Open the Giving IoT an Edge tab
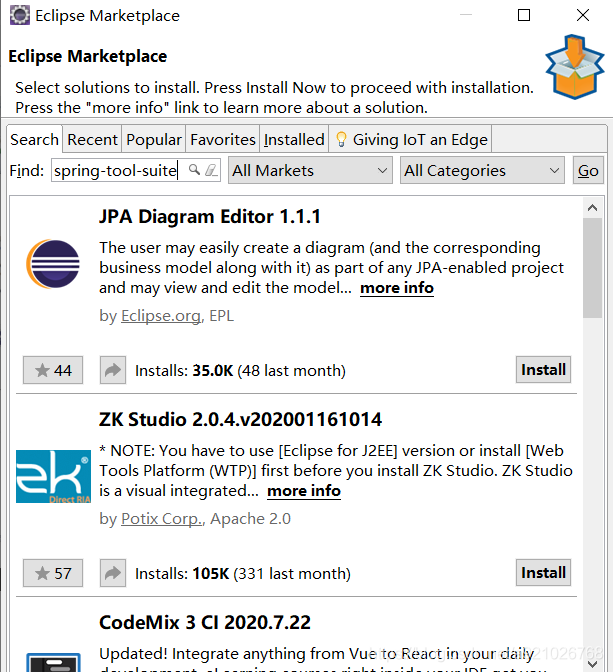The height and width of the screenshot is (672, 613). [x=411, y=140]
